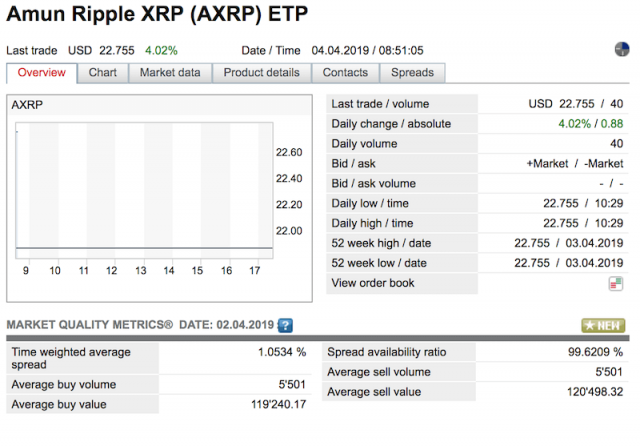Open the order book icon
The width and height of the screenshot is (640, 446).
[x=616, y=283]
